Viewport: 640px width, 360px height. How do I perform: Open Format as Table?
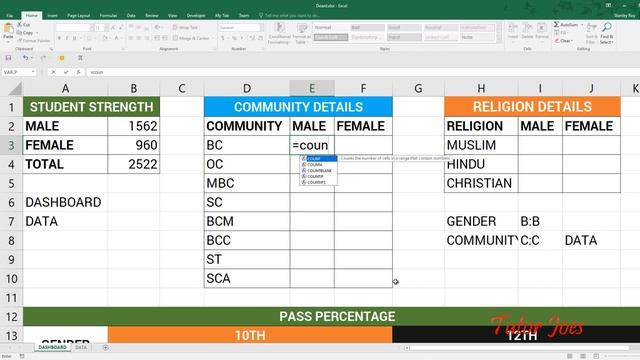click(302, 33)
